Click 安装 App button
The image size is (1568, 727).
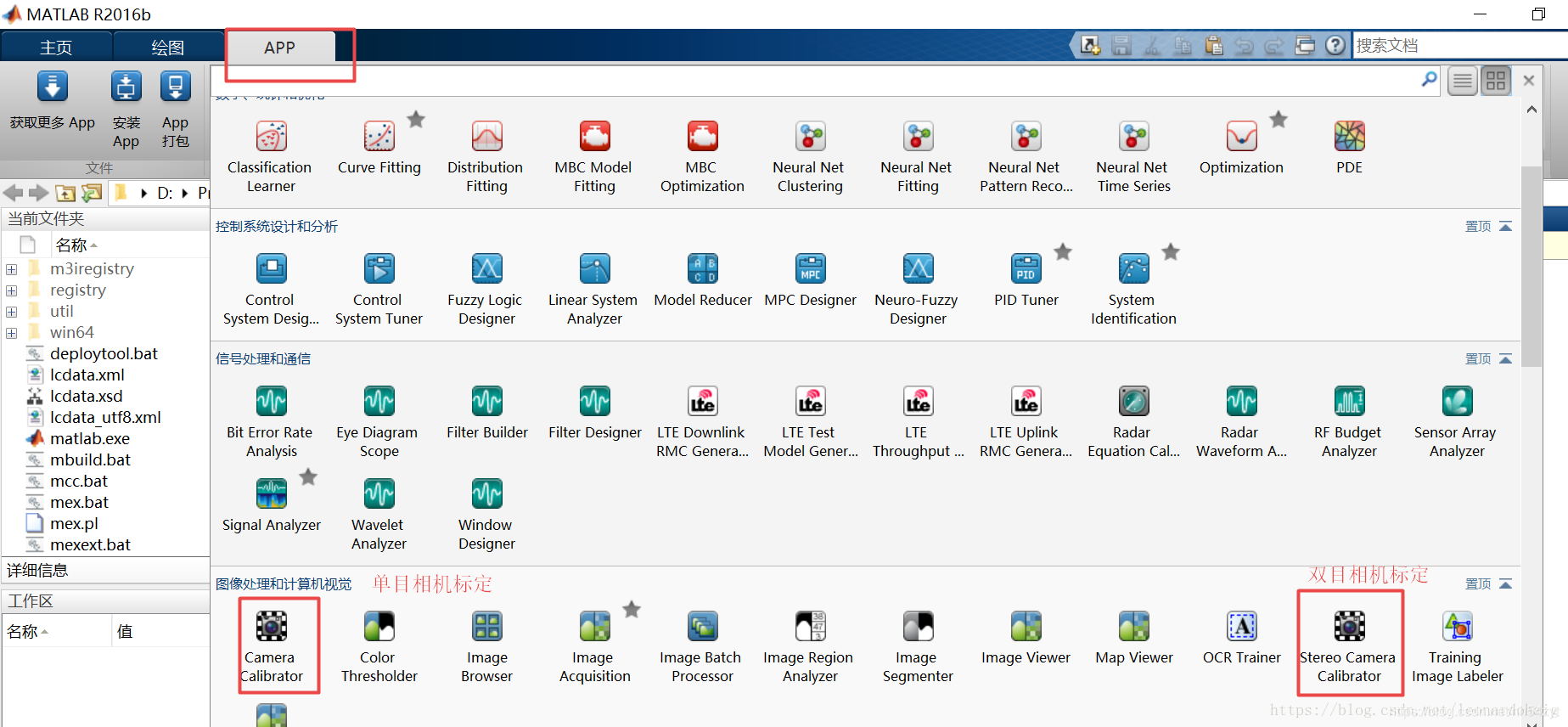click(x=126, y=110)
